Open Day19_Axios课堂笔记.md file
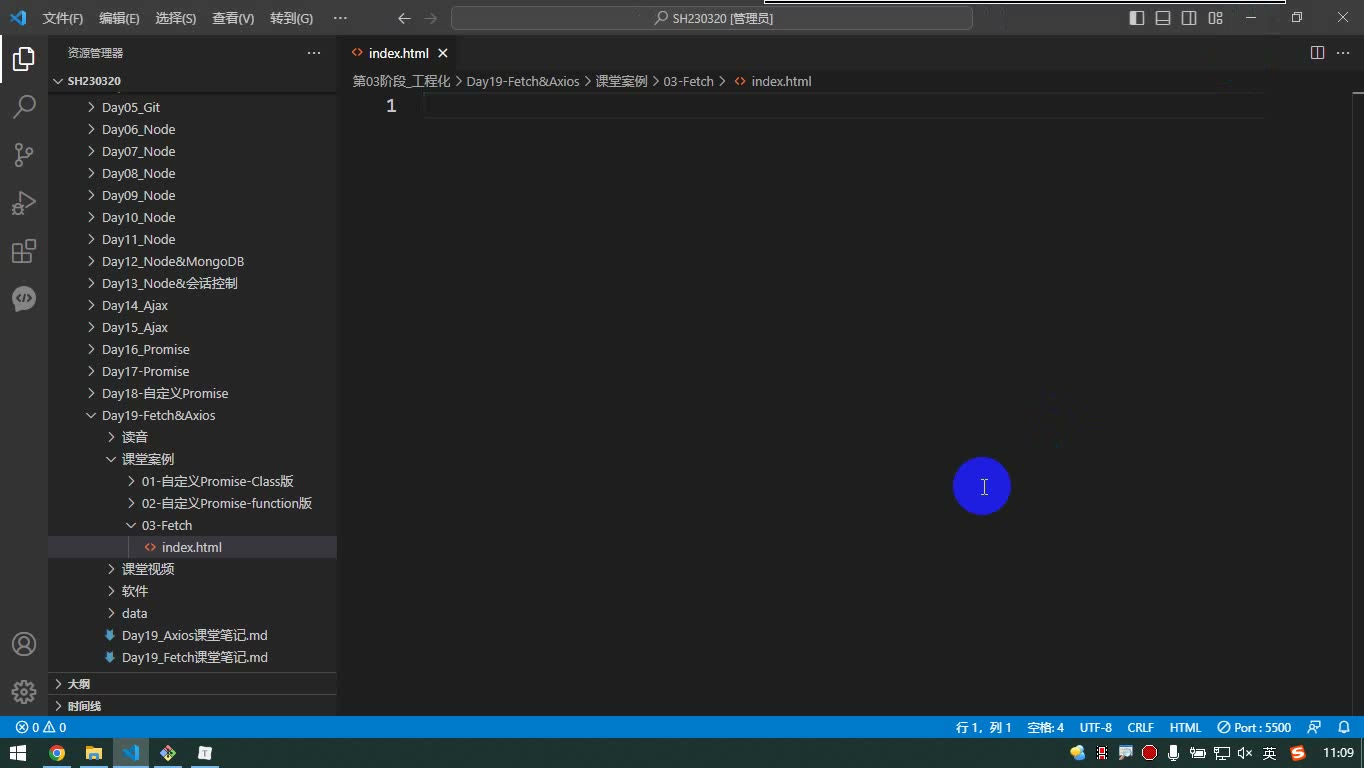1364x768 pixels. click(194, 635)
